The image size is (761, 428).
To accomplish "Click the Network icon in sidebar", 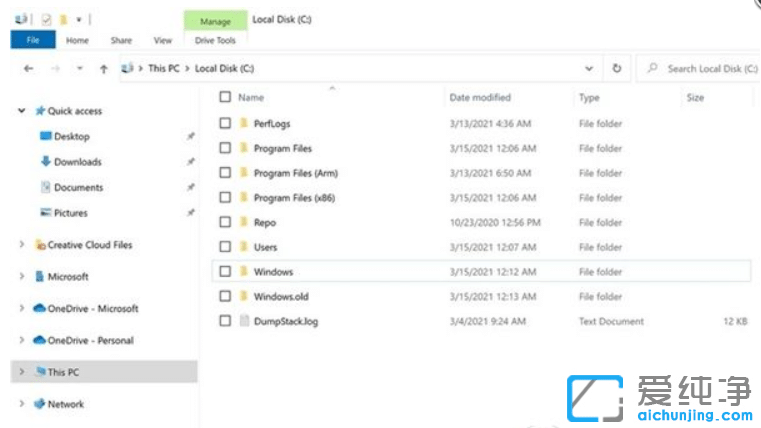I will tap(39, 404).
